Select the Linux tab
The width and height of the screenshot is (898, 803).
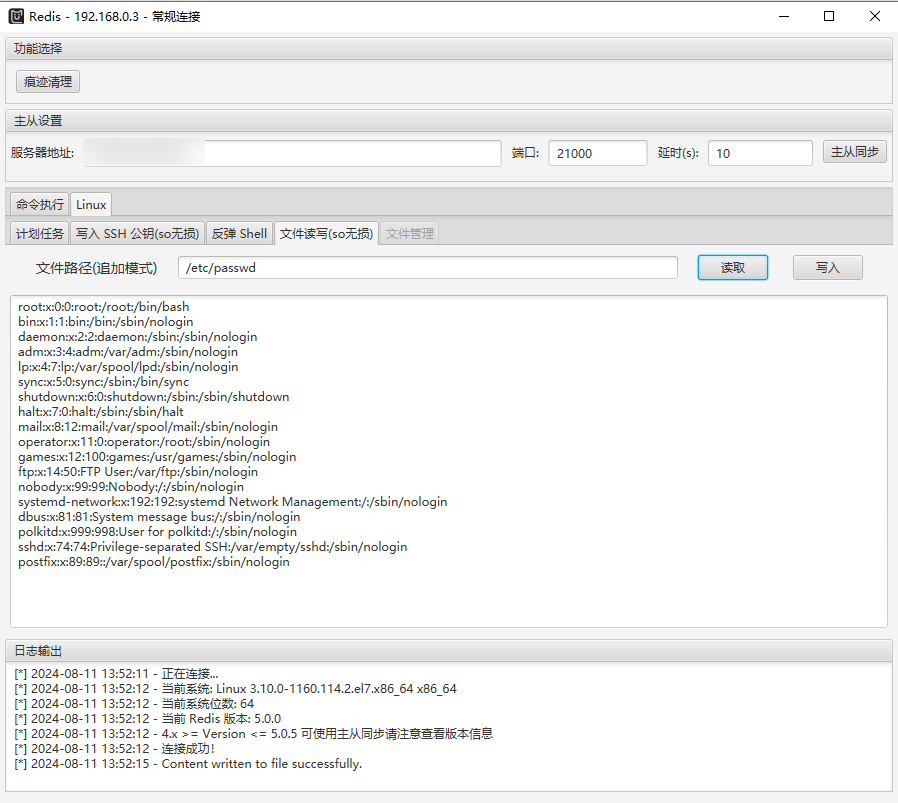click(91, 204)
